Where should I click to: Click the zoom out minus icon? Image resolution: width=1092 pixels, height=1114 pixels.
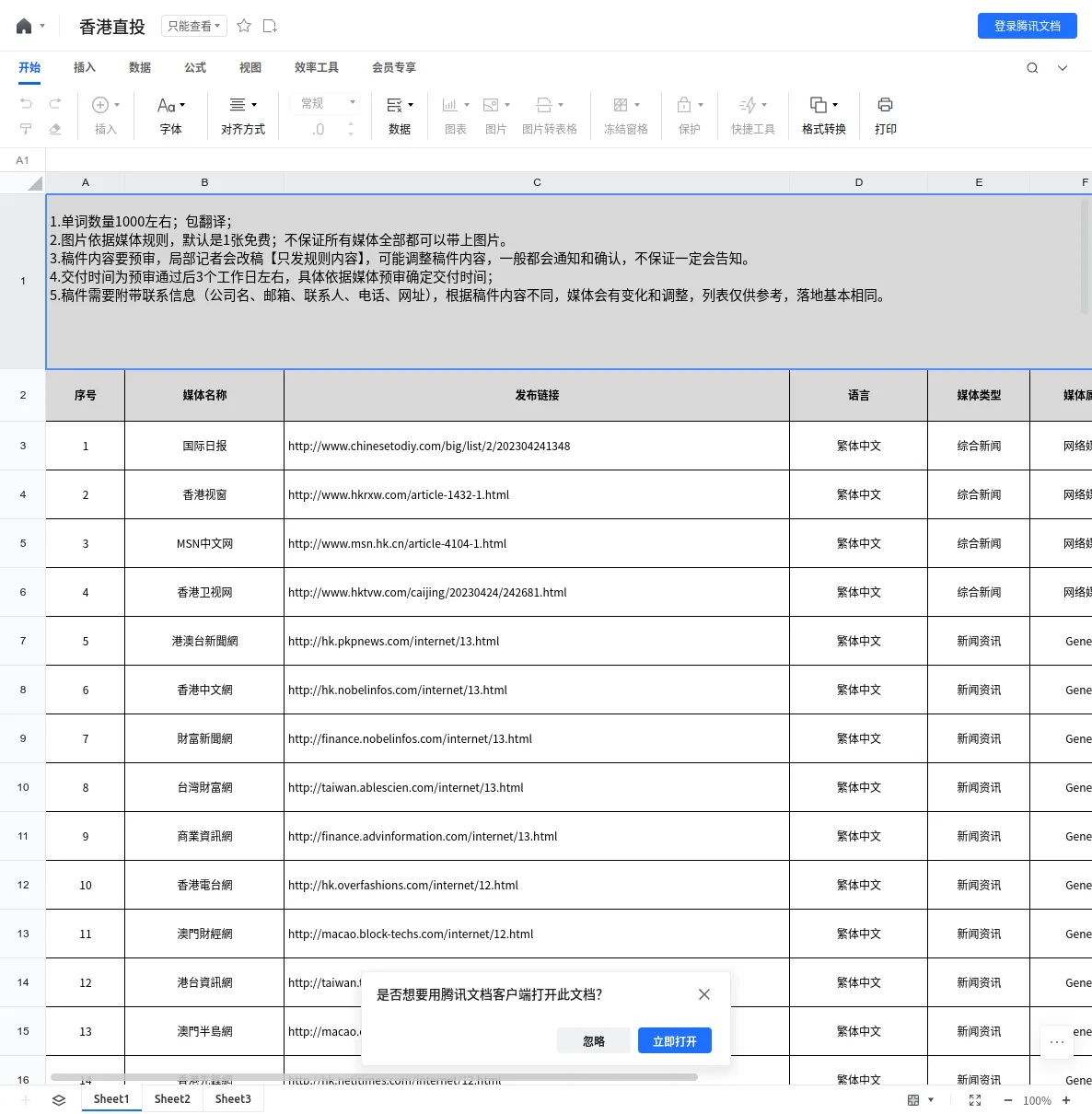pyautogui.click(x=1008, y=1100)
